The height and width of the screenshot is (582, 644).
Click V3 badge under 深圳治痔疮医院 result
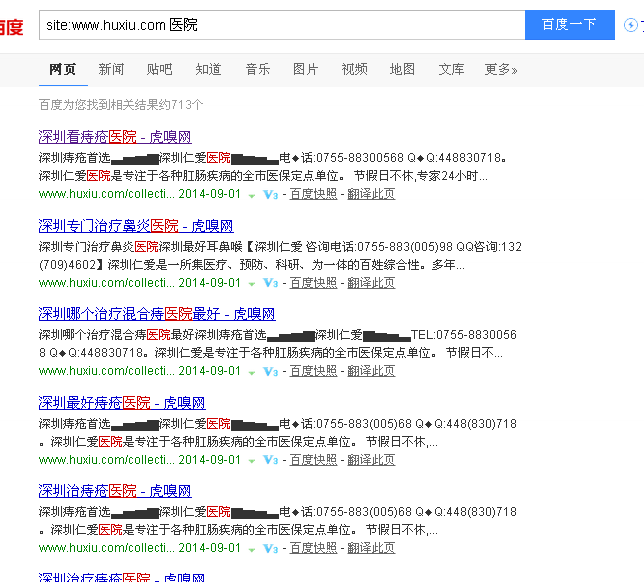[x=270, y=548]
